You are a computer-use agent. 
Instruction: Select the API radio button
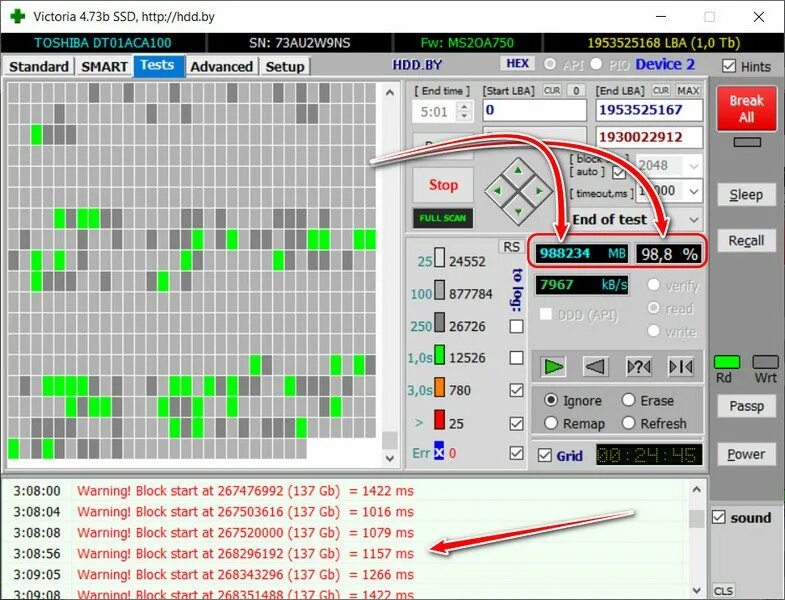pos(550,64)
